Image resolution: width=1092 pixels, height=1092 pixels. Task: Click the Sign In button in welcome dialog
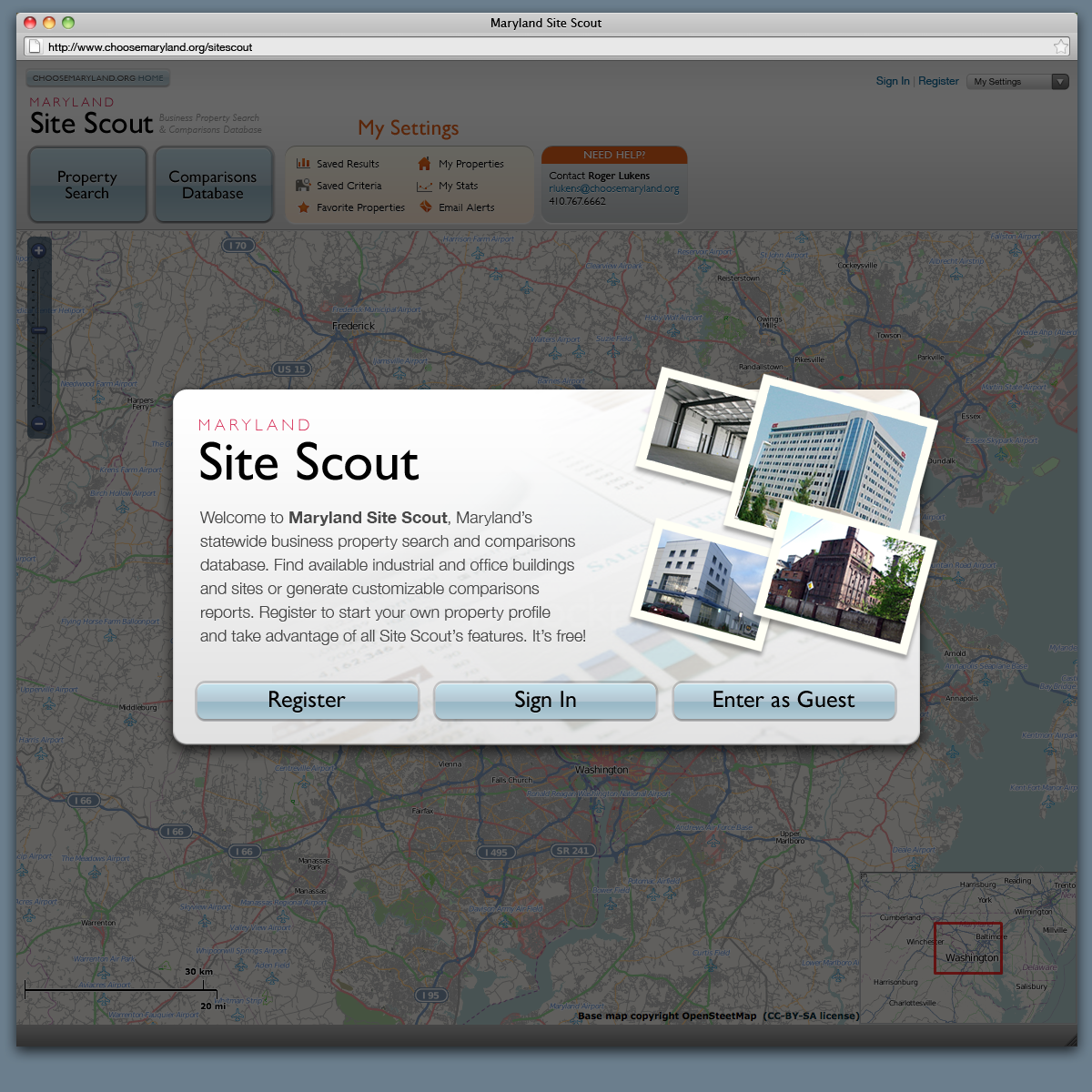point(545,701)
